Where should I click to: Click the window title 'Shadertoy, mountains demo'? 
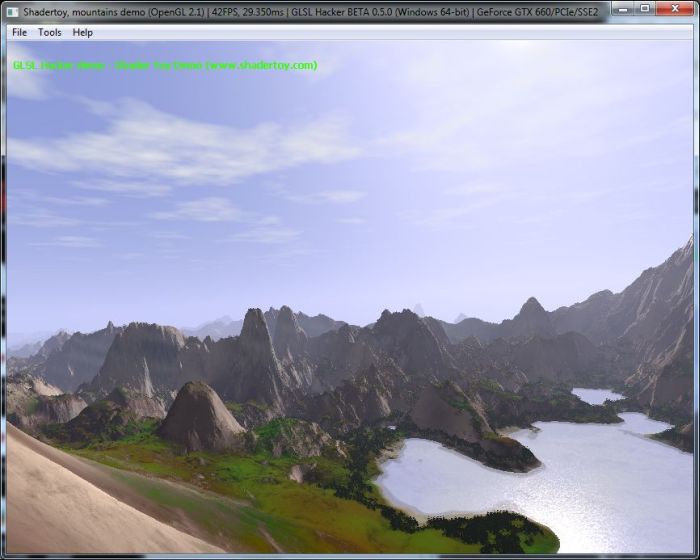click(84, 12)
